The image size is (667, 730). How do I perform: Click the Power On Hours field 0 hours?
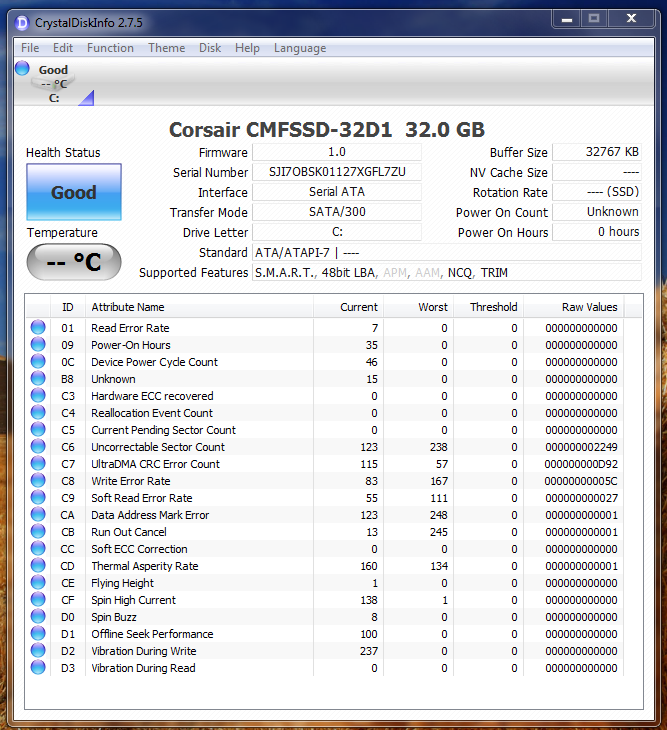coord(597,232)
